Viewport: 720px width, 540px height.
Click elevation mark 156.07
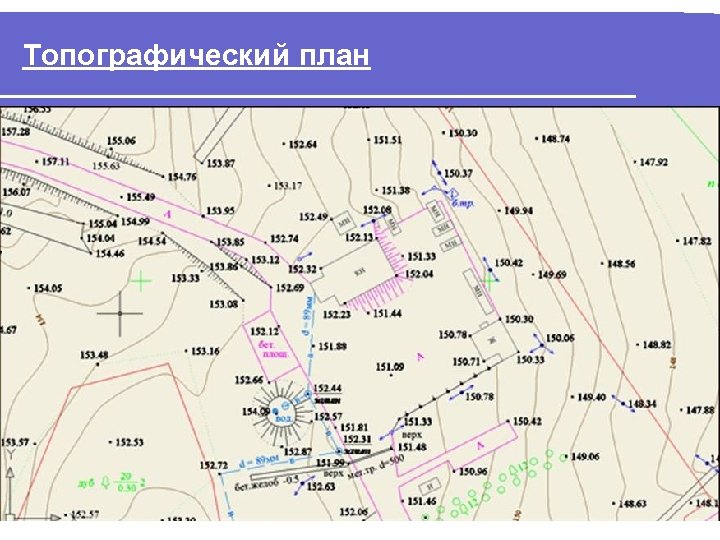pyautogui.click(x=17, y=192)
